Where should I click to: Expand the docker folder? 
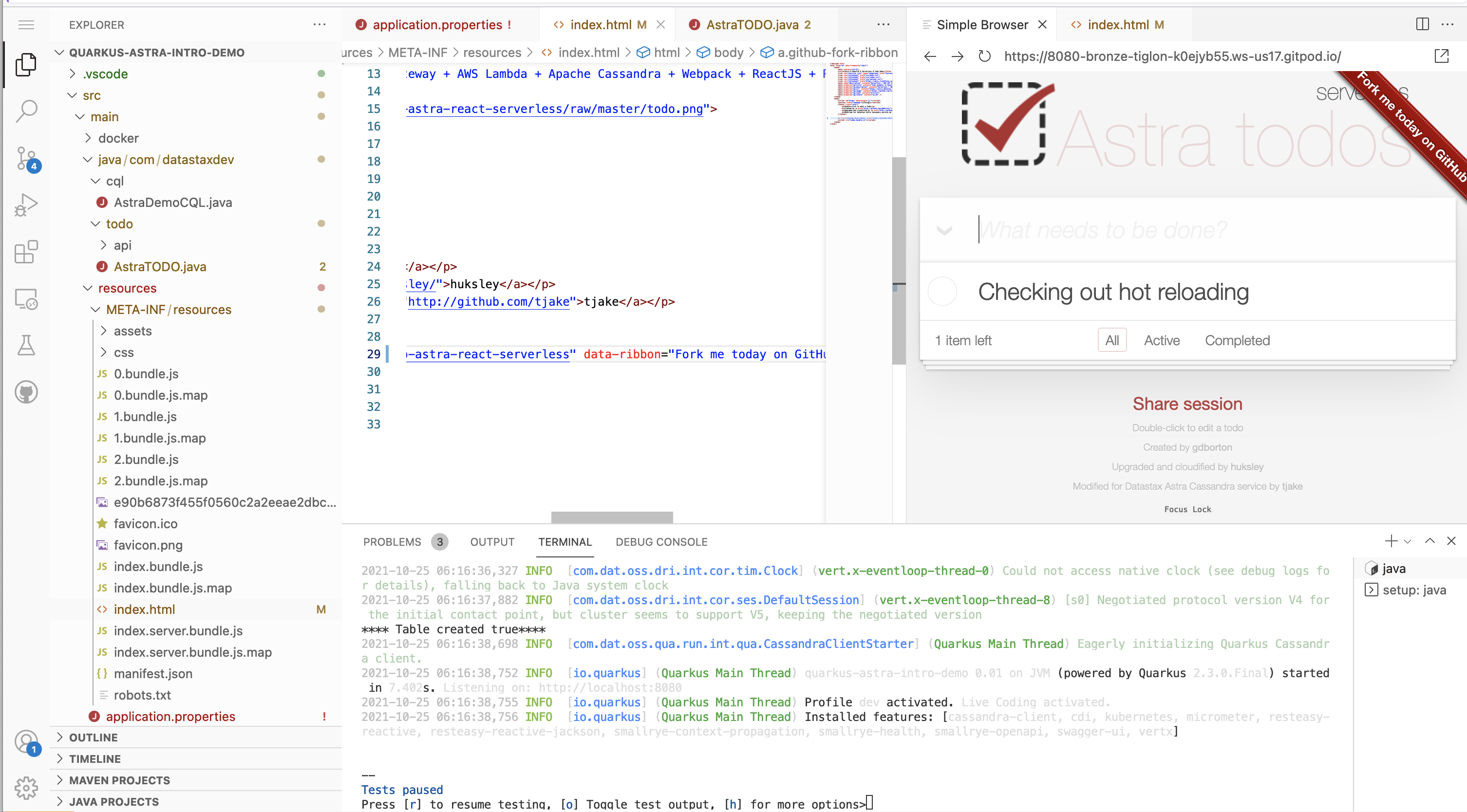tap(118, 138)
